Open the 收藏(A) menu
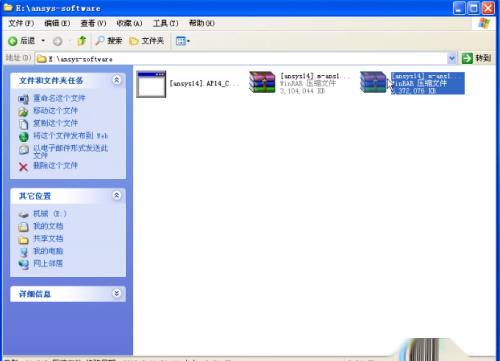This screenshot has height=361, width=500. click(x=129, y=23)
